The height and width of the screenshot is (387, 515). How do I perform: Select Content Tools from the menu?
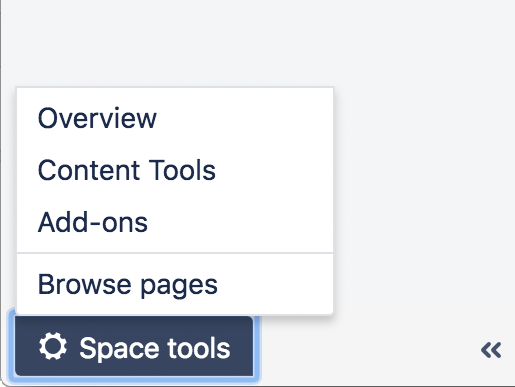coord(175,170)
